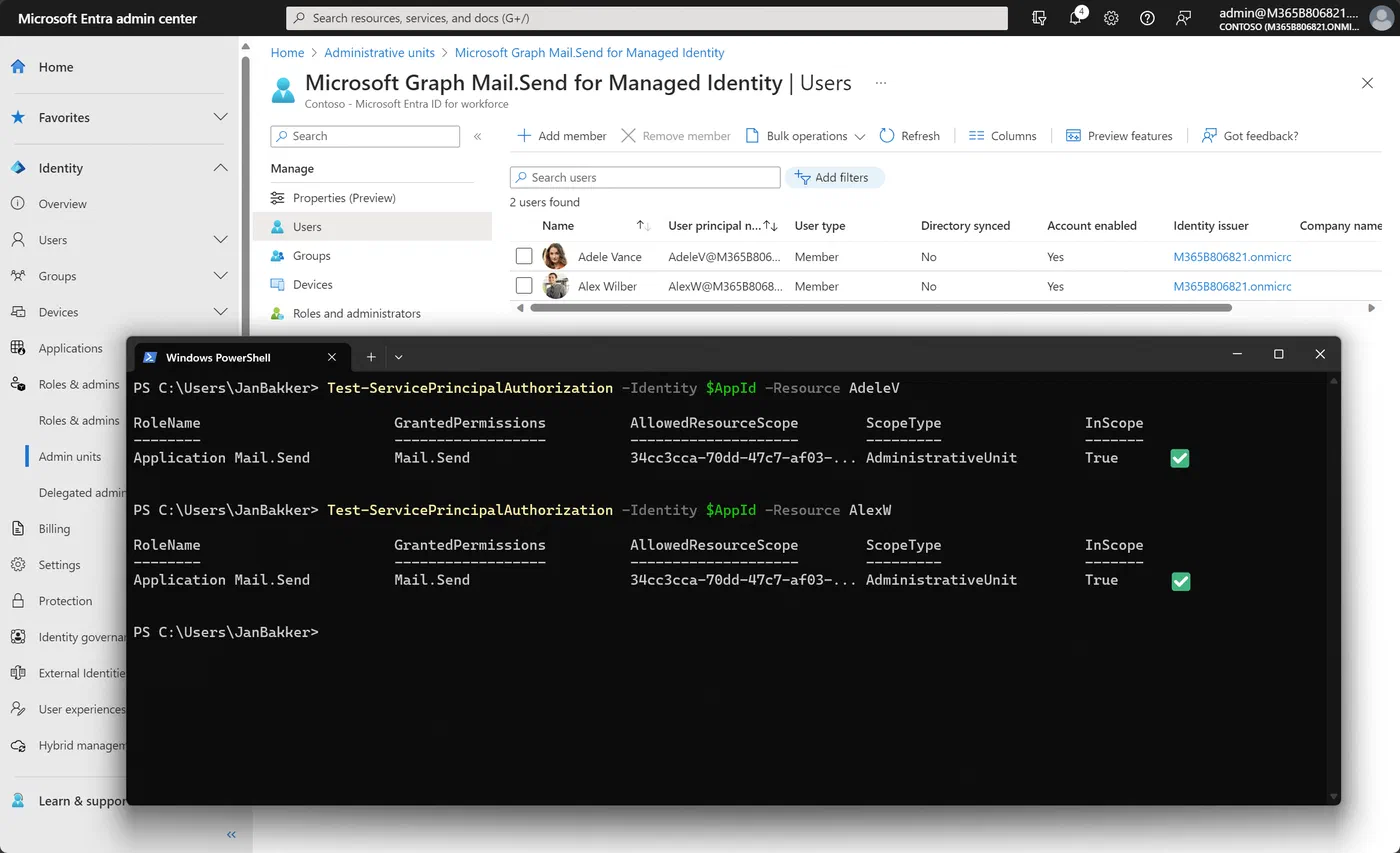Image resolution: width=1400 pixels, height=853 pixels.
Task: Collapse the left navigation with double arrow
Action: [231, 834]
